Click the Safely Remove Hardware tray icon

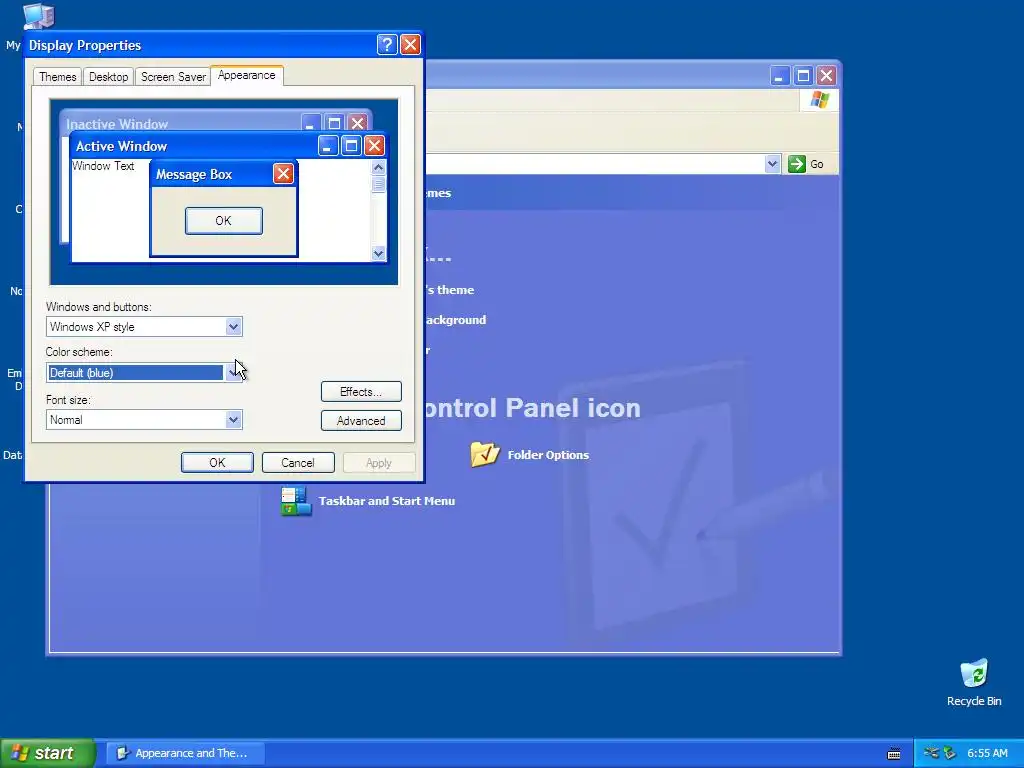(x=950, y=753)
